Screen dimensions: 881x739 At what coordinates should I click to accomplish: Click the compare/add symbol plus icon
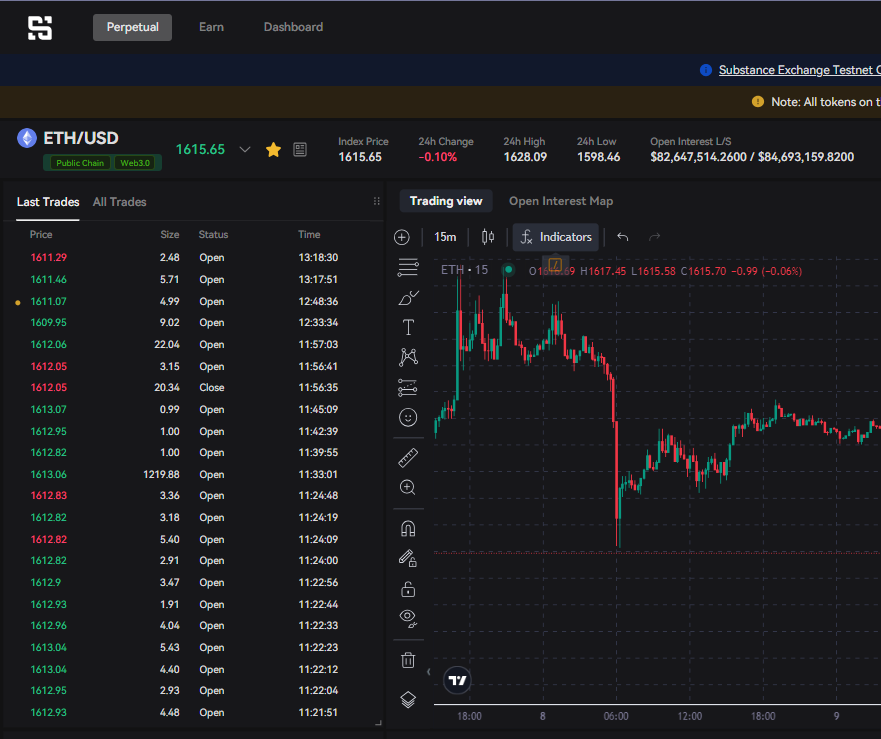click(x=402, y=237)
